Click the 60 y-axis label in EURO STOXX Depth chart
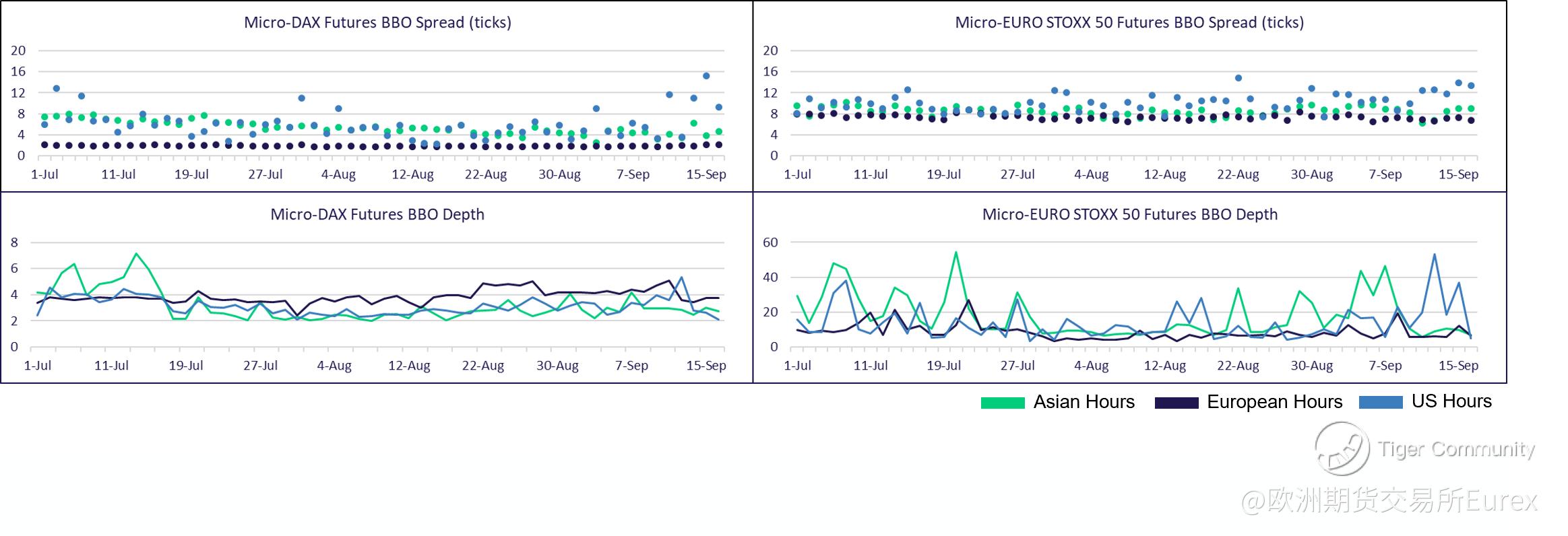The image size is (1568, 536). pyautogui.click(x=770, y=242)
